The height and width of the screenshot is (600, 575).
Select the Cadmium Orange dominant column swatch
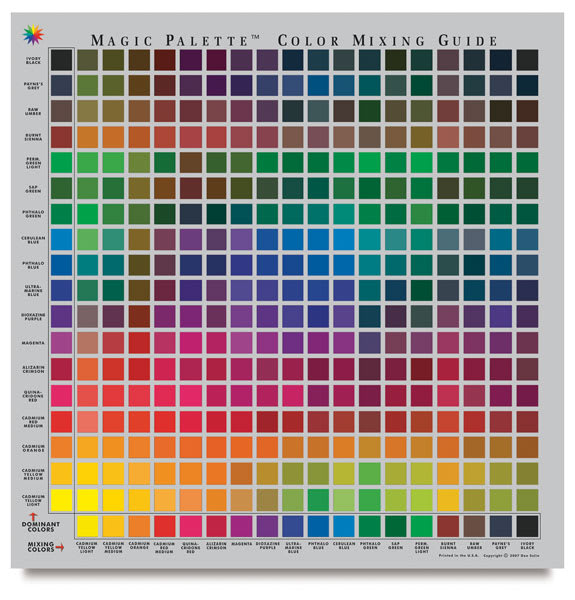pos(61,448)
